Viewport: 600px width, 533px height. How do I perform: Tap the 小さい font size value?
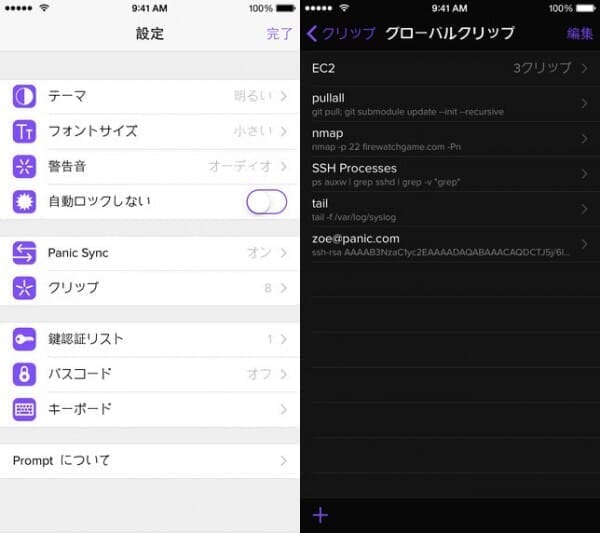point(253,131)
